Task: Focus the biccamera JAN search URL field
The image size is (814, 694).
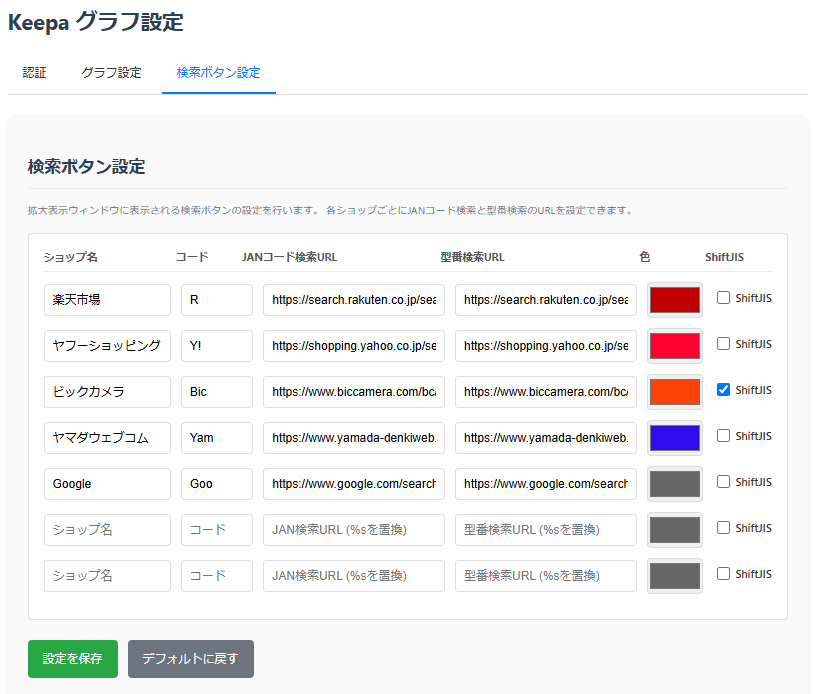Action: 354,392
